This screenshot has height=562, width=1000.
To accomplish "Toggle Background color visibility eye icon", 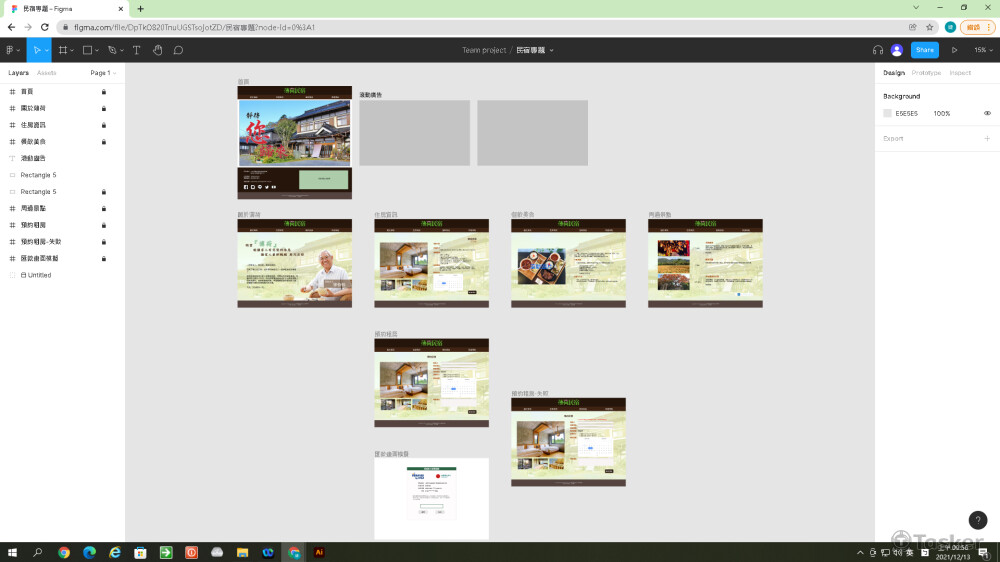I will click(987, 114).
